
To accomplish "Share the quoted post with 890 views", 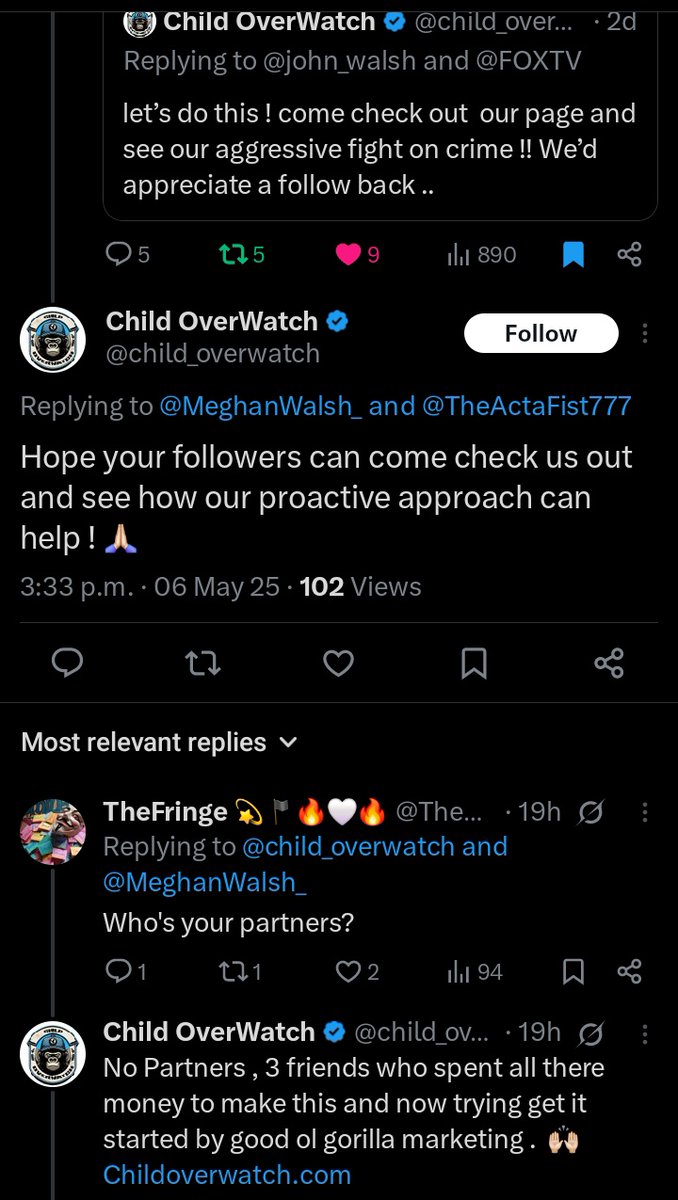I will click(x=629, y=255).
